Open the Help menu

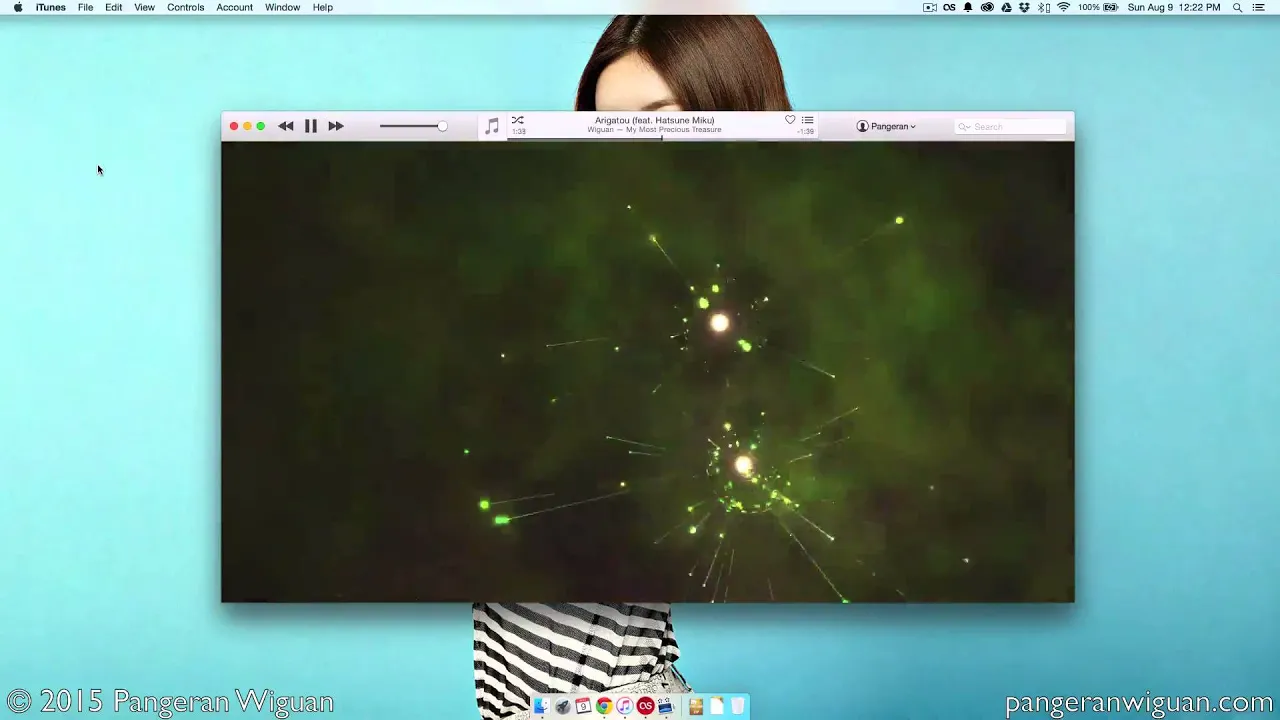[x=323, y=7]
